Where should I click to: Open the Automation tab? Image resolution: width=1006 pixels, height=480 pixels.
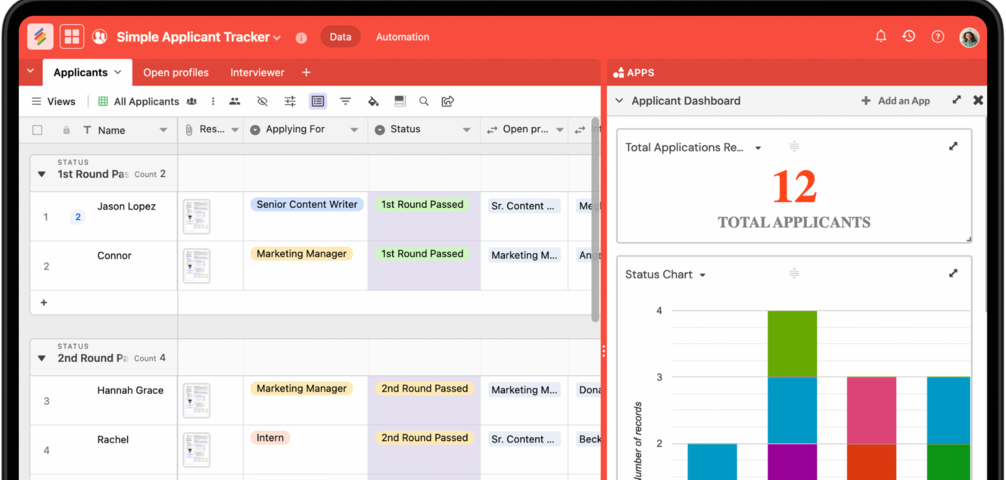point(402,37)
